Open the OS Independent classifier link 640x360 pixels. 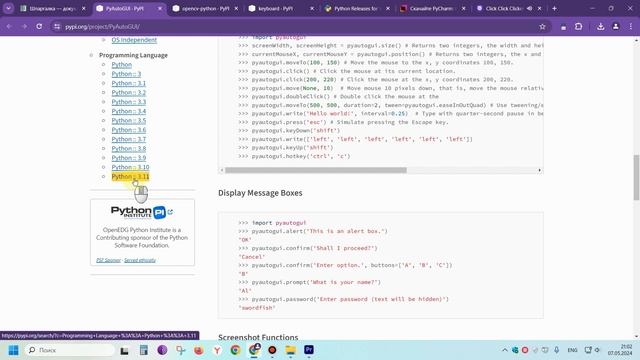(134, 40)
